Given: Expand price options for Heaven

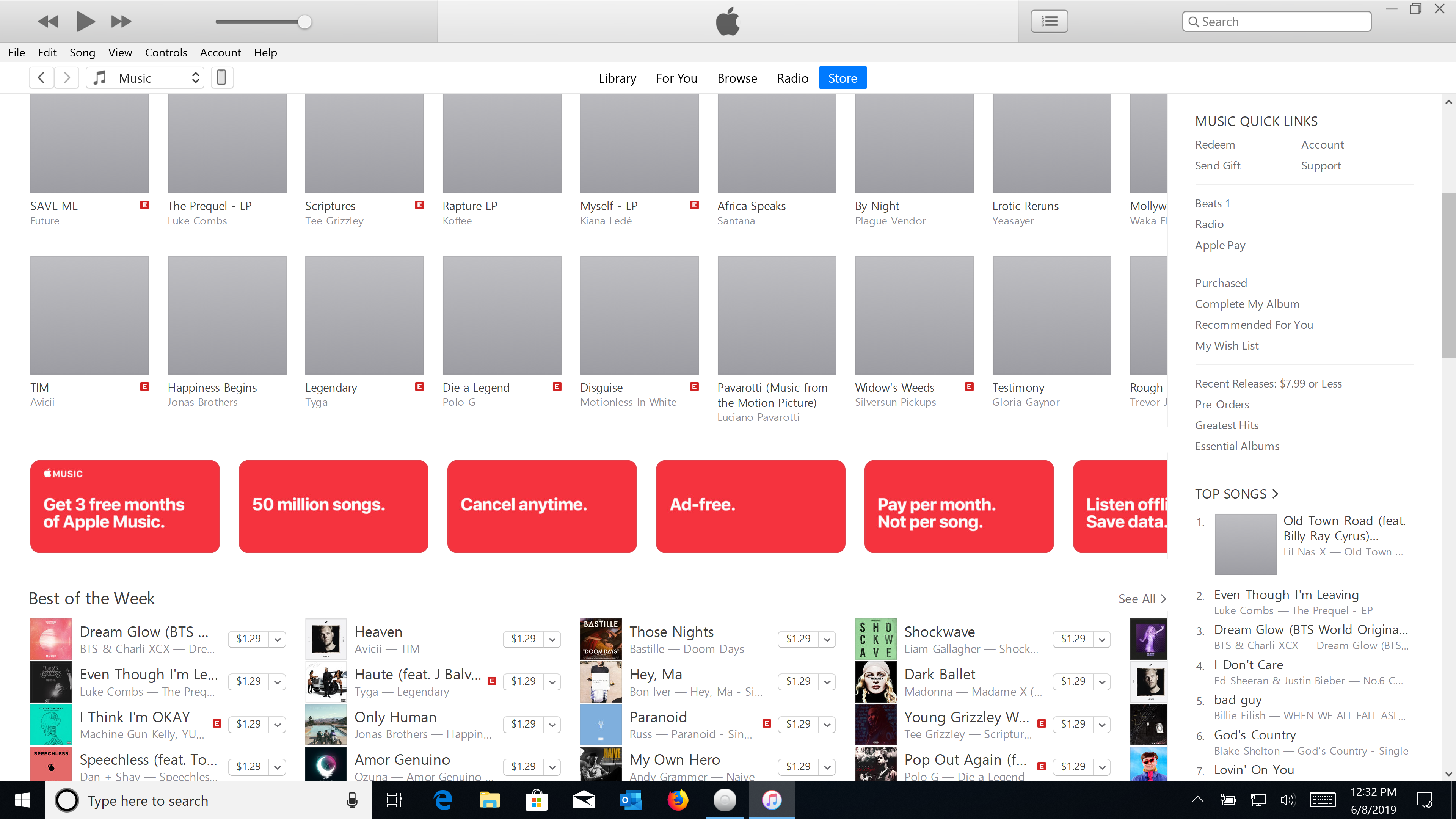Looking at the screenshot, I should (552, 639).
